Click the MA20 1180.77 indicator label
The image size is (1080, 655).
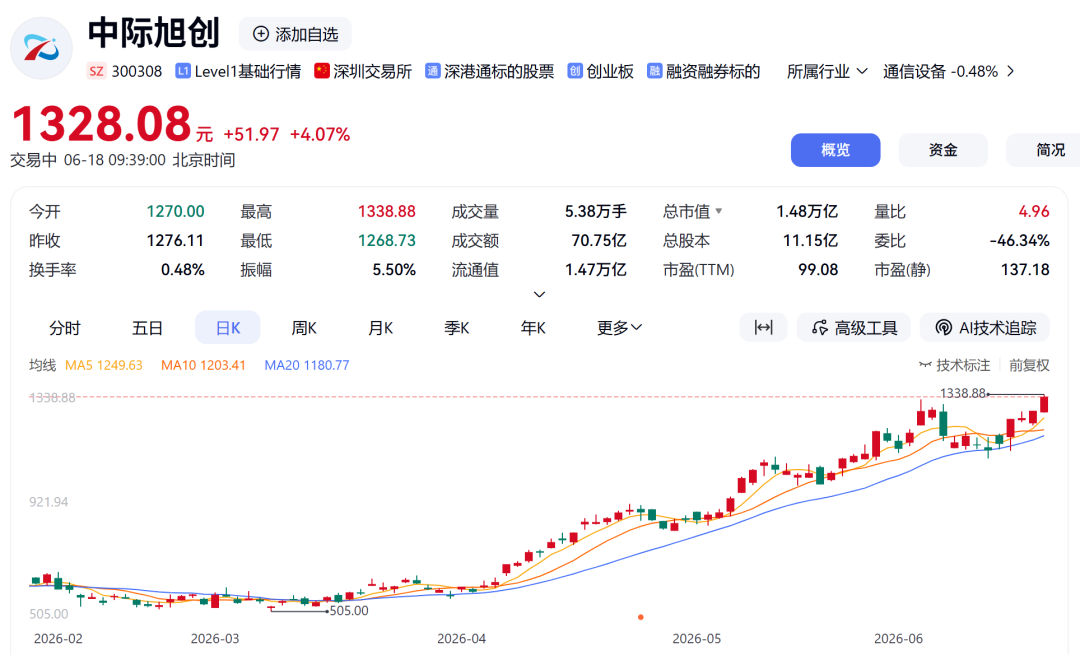click(x=307, y=365)
